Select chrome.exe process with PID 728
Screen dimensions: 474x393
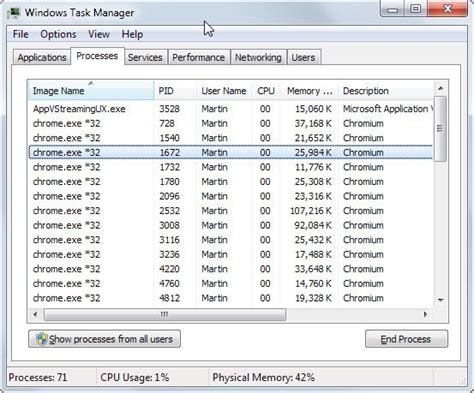pyautogui.click(x=231, y=124)
